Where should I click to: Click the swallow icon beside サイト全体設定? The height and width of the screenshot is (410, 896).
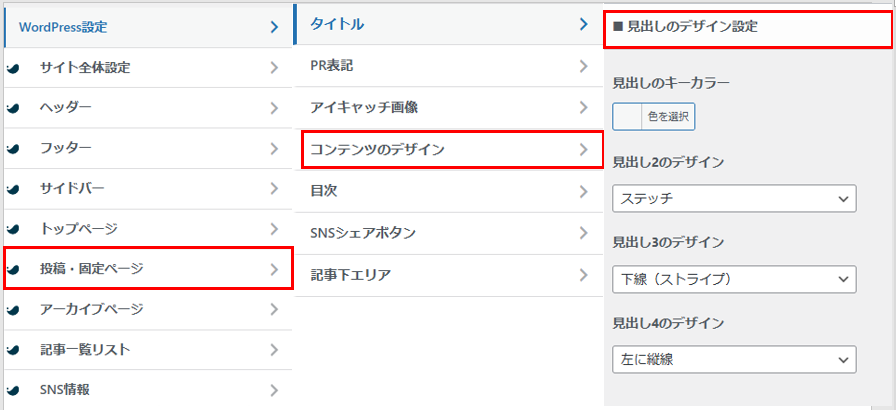click(11, 68)
